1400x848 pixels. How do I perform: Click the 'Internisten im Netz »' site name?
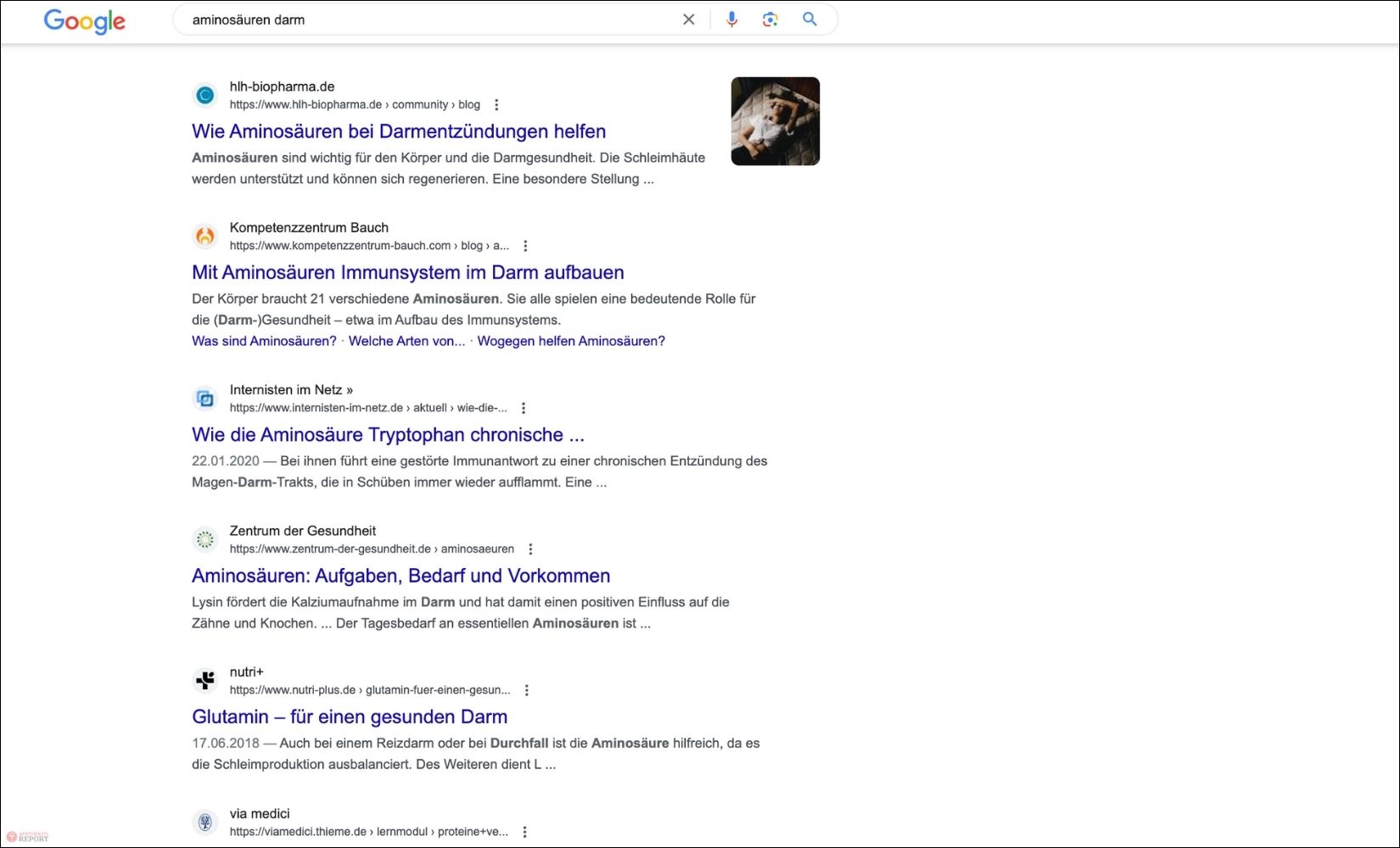point(291,390)
